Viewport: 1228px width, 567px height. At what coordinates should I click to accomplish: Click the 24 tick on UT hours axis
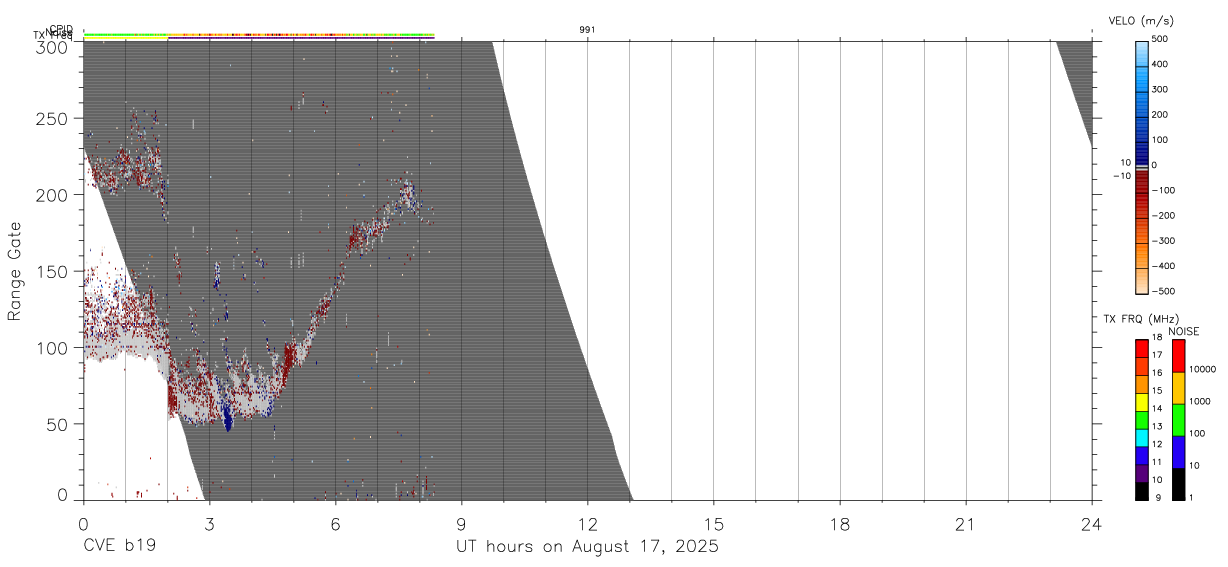(x=1092, y=524)
